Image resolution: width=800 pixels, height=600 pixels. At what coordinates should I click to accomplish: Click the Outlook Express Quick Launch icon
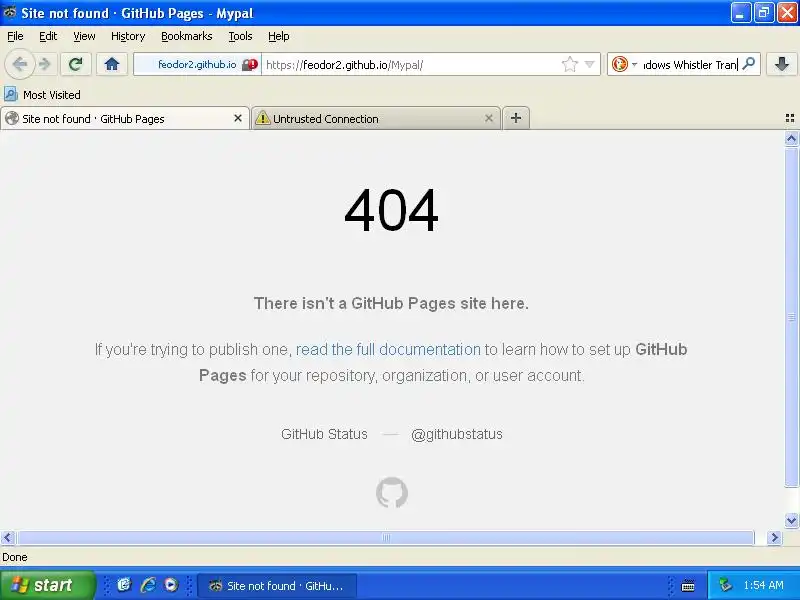[x=124, y=585]
